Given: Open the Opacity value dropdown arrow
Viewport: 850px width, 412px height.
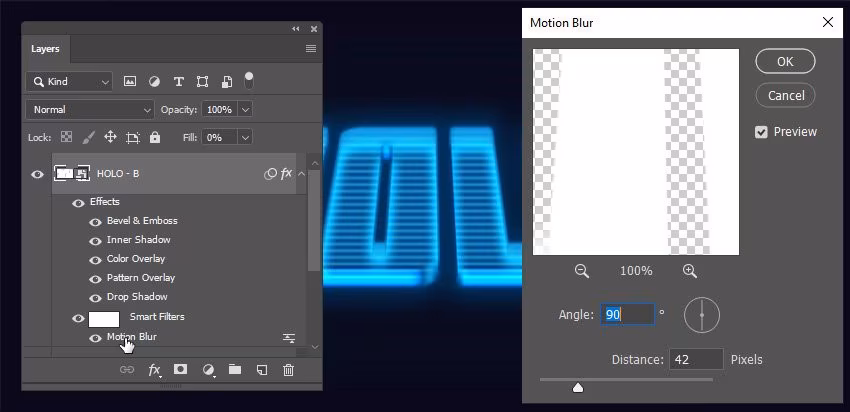Looking at the screenshot, I should pos(246,110).
